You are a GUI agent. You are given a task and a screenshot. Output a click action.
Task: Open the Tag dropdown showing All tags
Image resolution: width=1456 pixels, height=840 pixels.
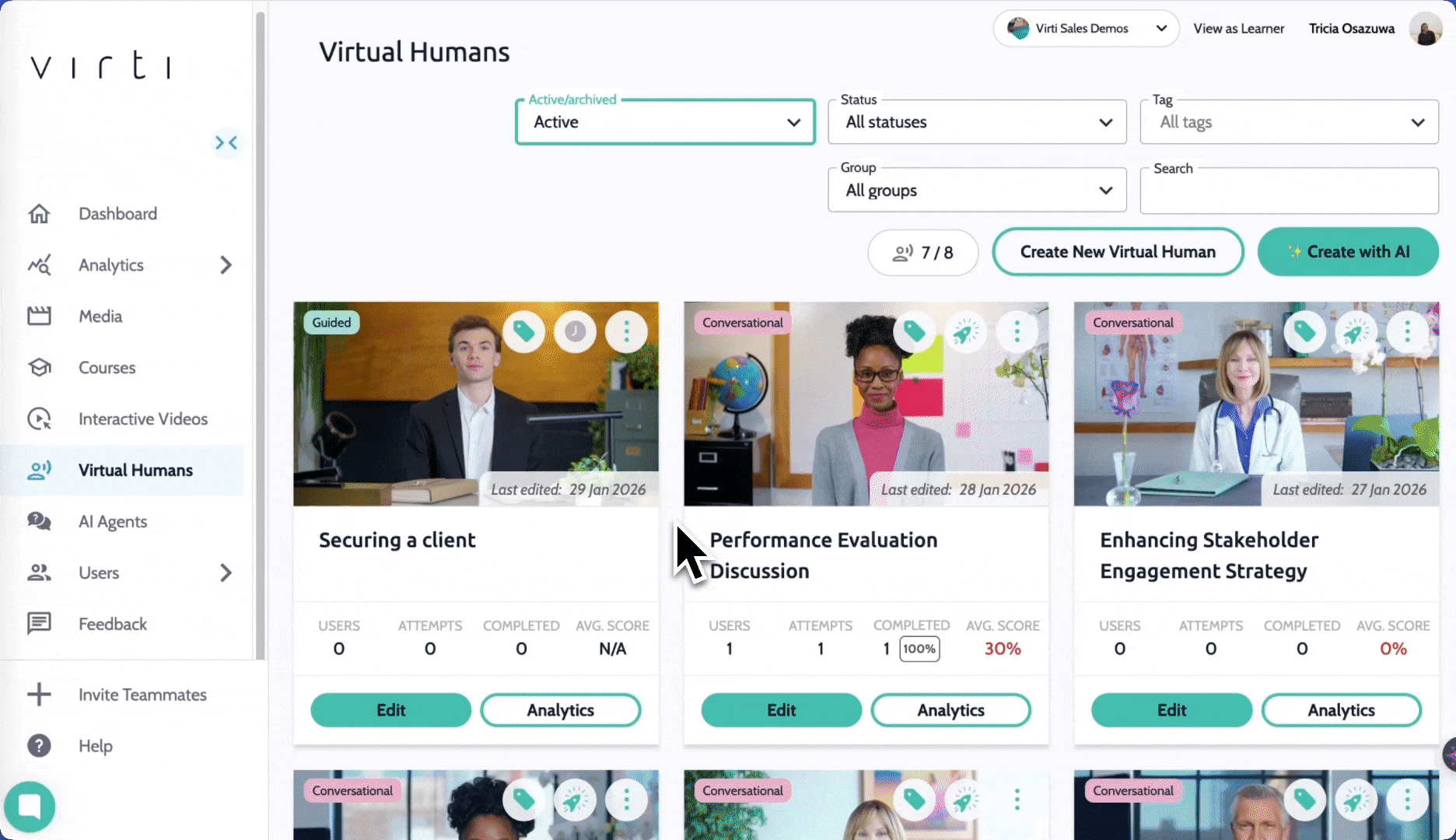tap(1290, 122)
